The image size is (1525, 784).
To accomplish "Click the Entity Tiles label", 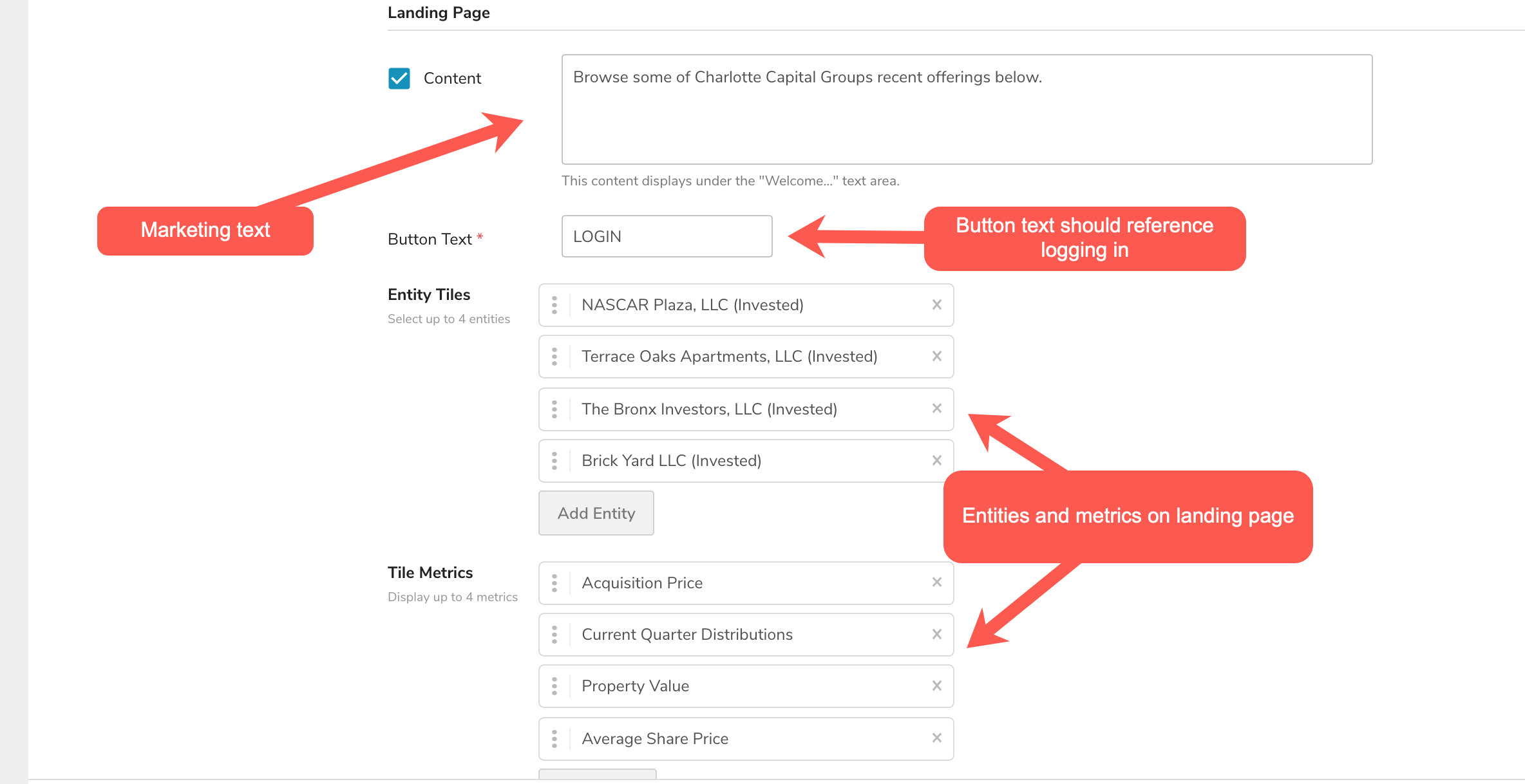I will pos(429,295).
